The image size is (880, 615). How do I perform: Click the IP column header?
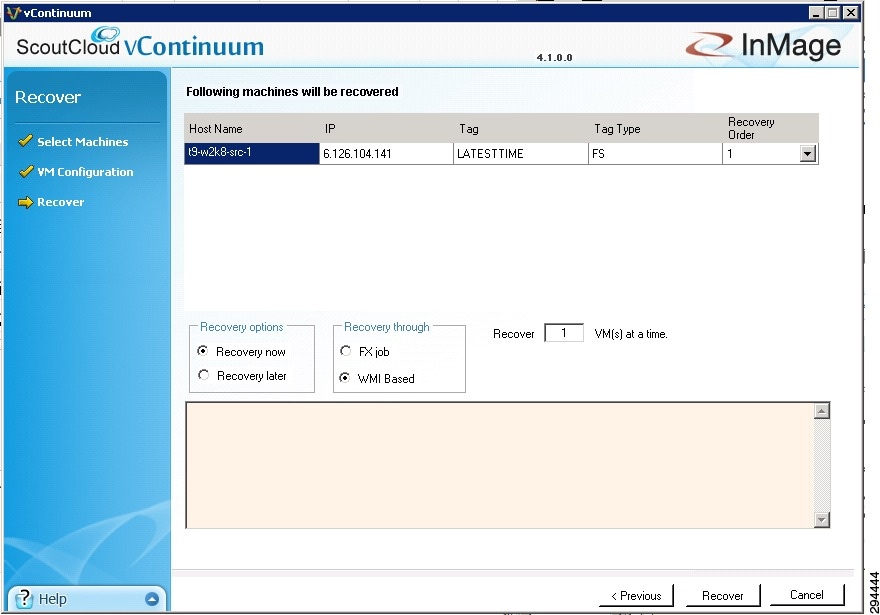pos(387,128)
